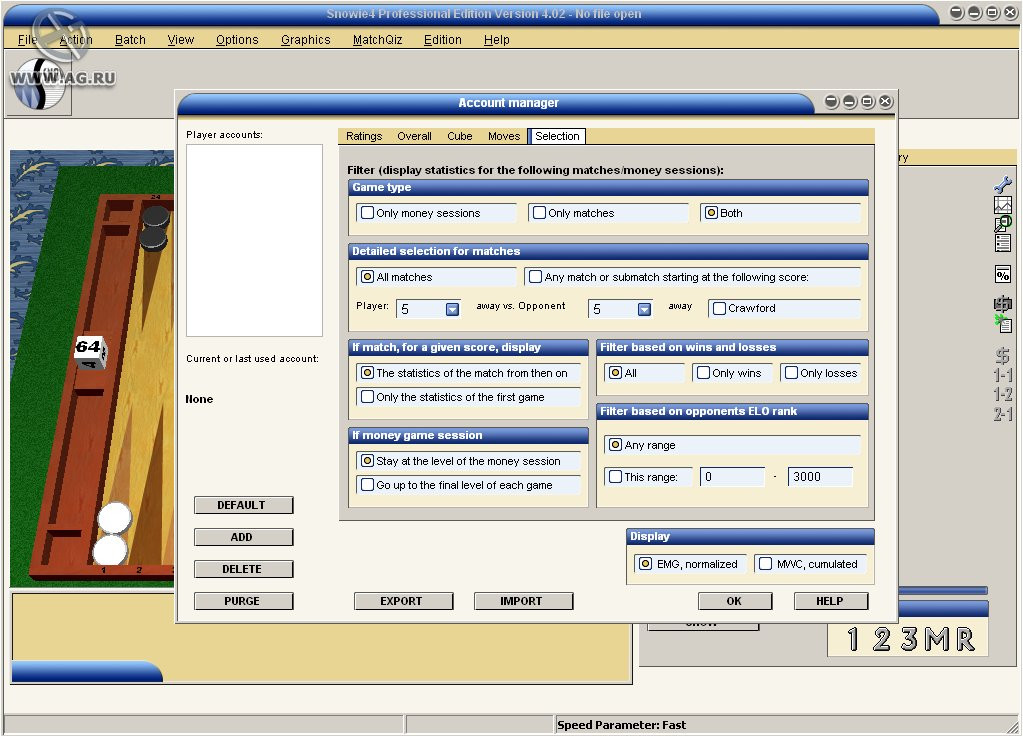Image resolution: width=1023 pixels, height=736 pixels.
Task: Click the lined list document icon
Action: pos(1002,243)
